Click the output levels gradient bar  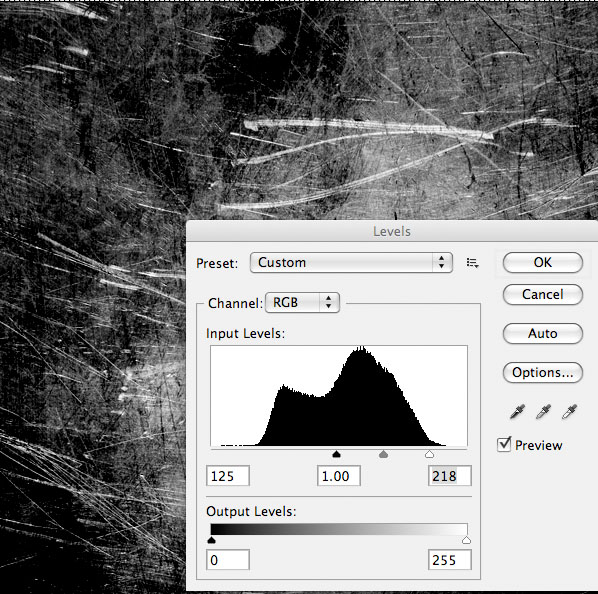[x=339, y=529]
